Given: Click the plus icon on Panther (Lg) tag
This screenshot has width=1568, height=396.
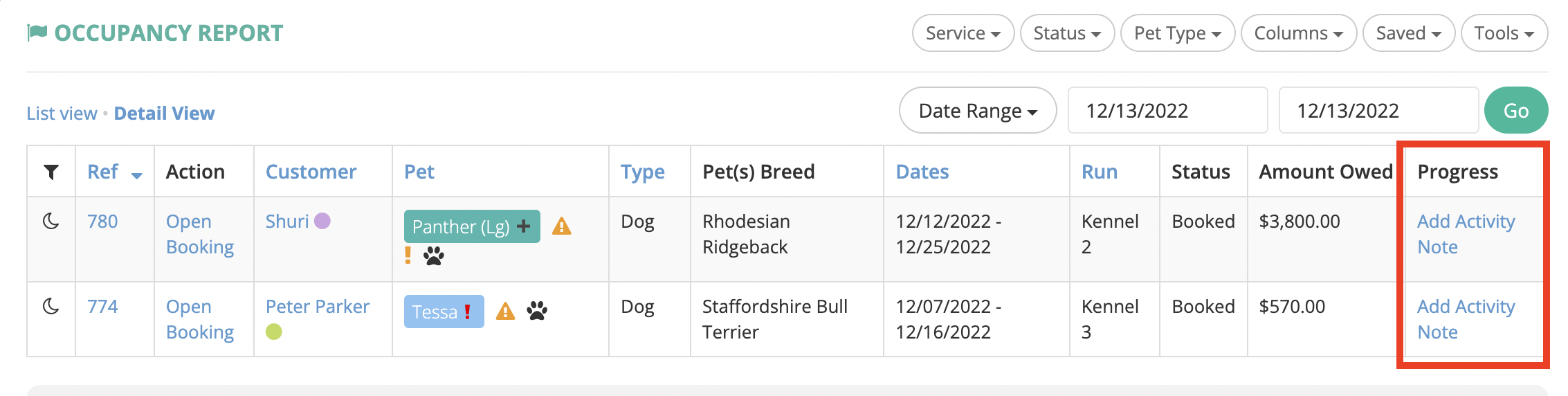Looking at the screenshot, I should coord(524,226).
